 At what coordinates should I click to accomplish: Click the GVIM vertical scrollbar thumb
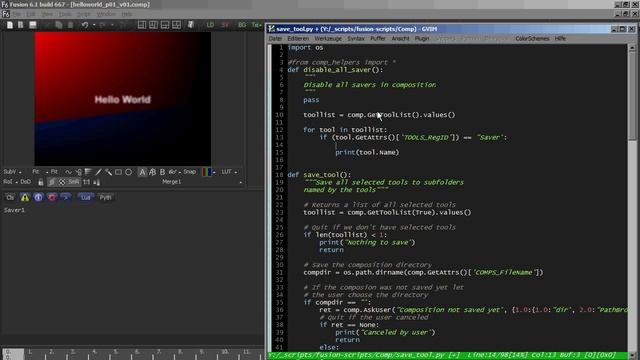(x=632, y=96)
